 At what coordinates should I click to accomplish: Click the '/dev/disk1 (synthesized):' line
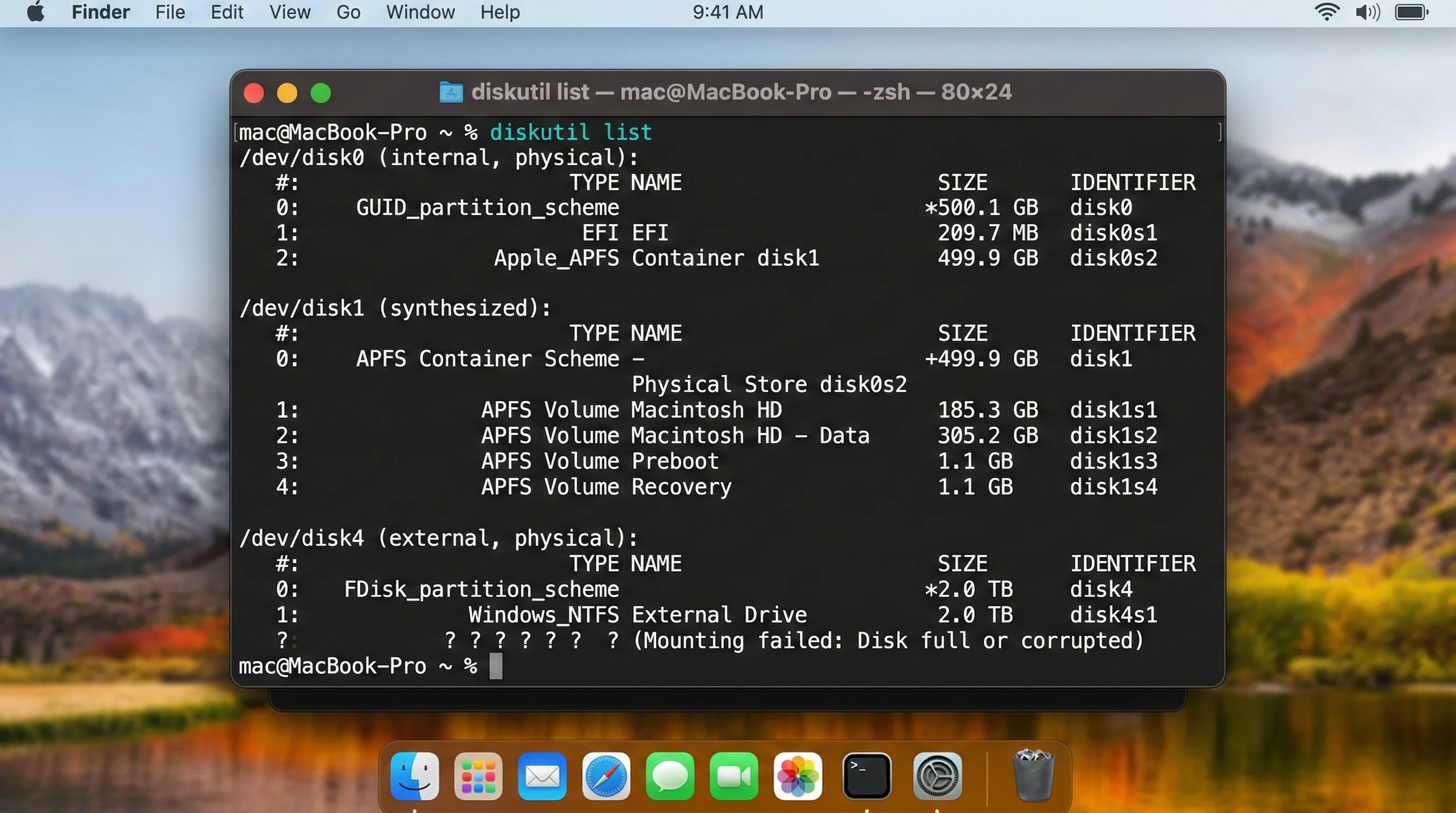(395, 309)
